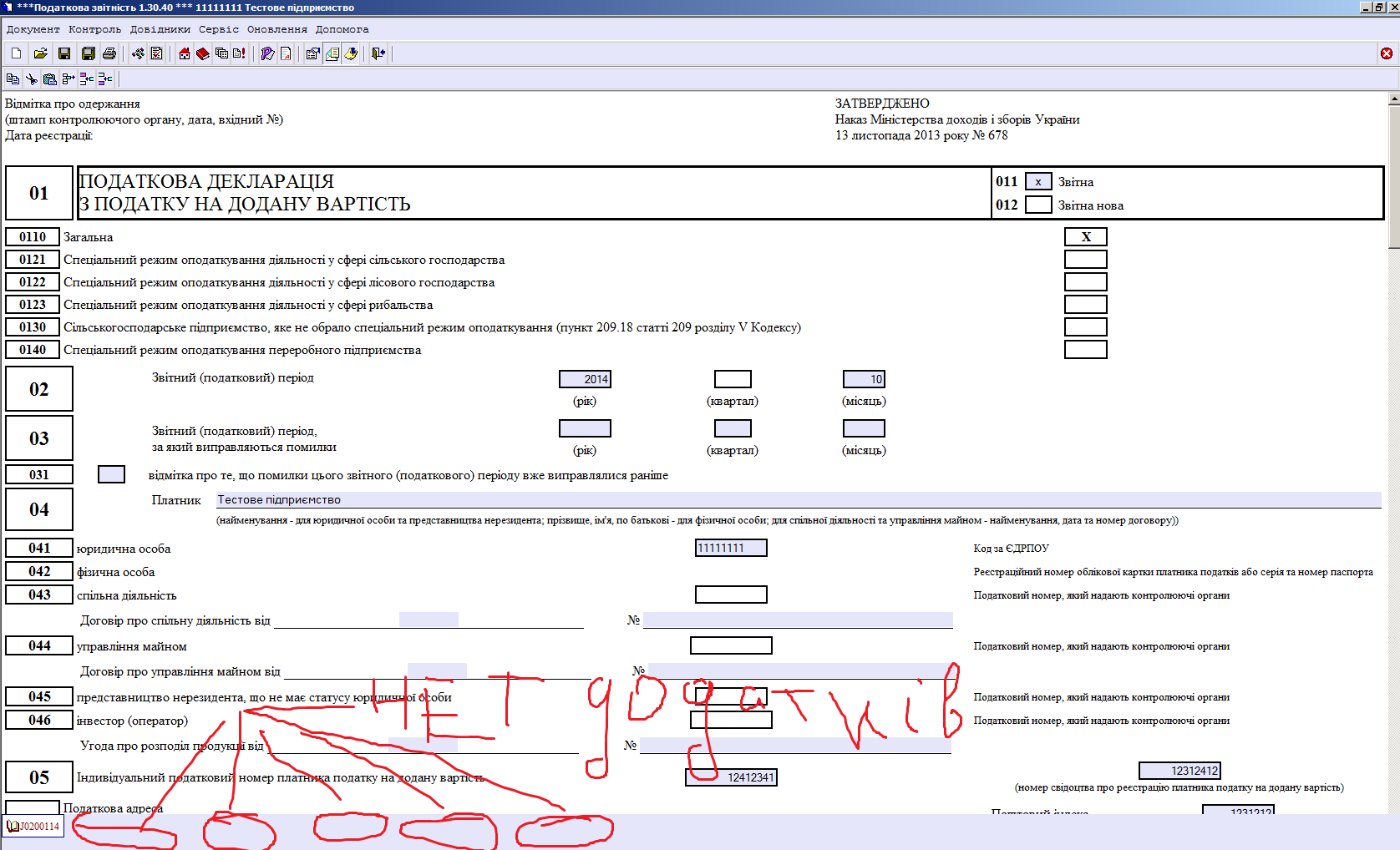Select the J0200114 document tab

coord(33,826)
